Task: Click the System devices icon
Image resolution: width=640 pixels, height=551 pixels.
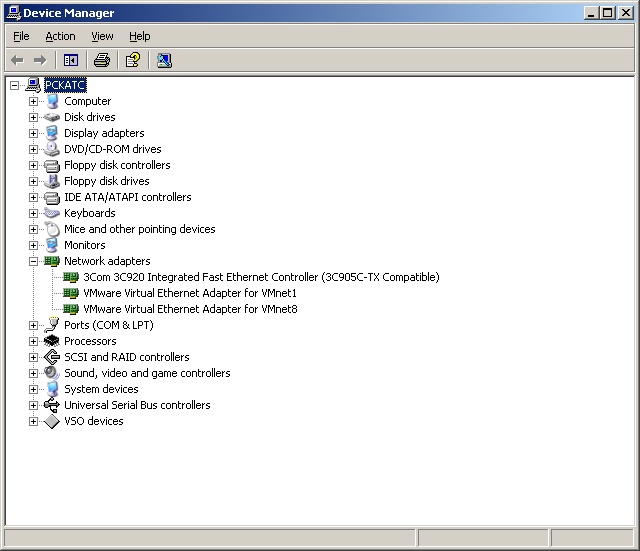Action: tap(52, 389)
